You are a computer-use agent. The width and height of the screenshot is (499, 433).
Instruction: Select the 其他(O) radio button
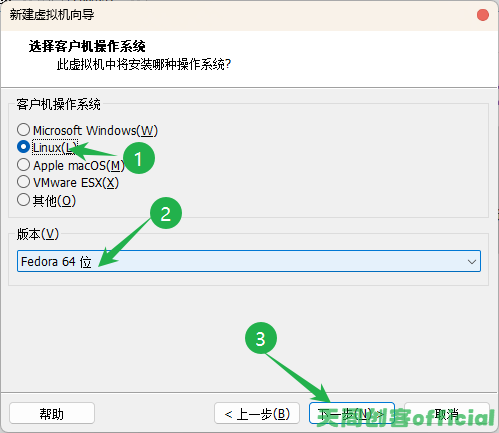coord(23,200)
